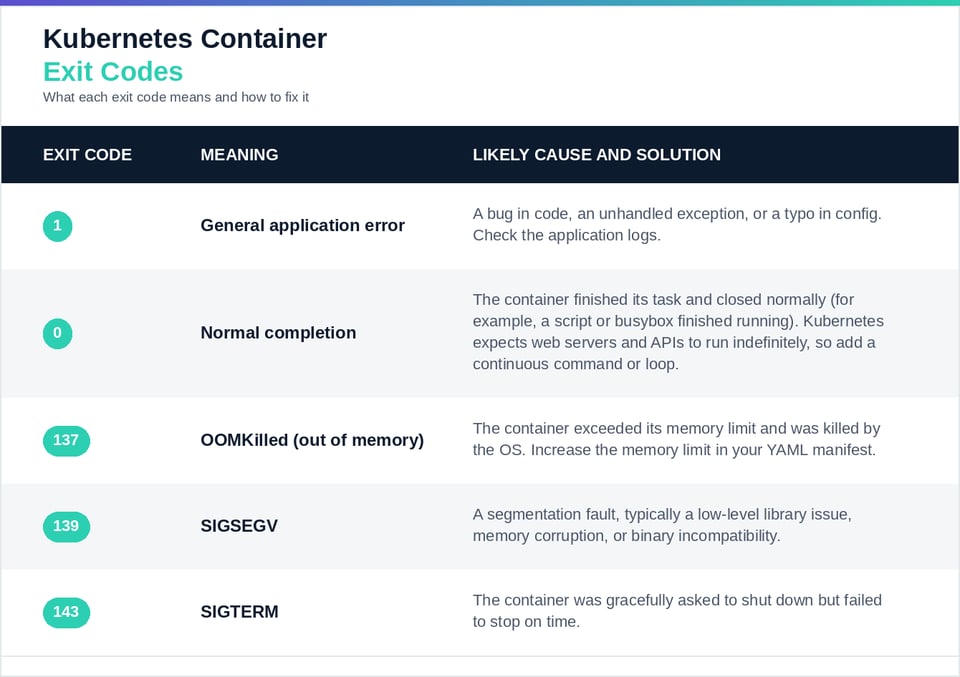
Task: Click the MEANING column header
Action: (239, 154)
